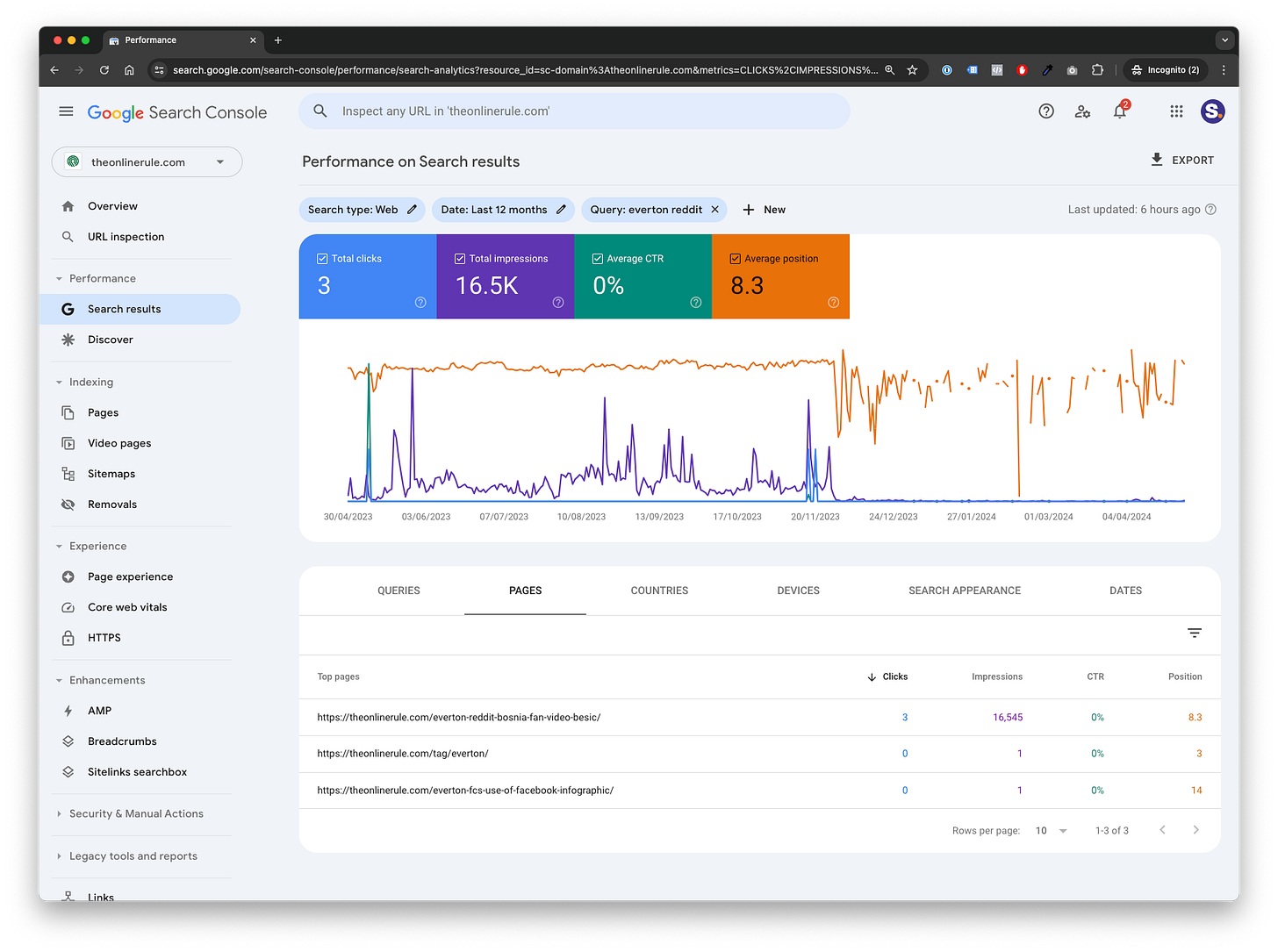Screen dimensions: 1278x952
Task: Open the theonlinerule.com property selector
Action: pos(147,162)
